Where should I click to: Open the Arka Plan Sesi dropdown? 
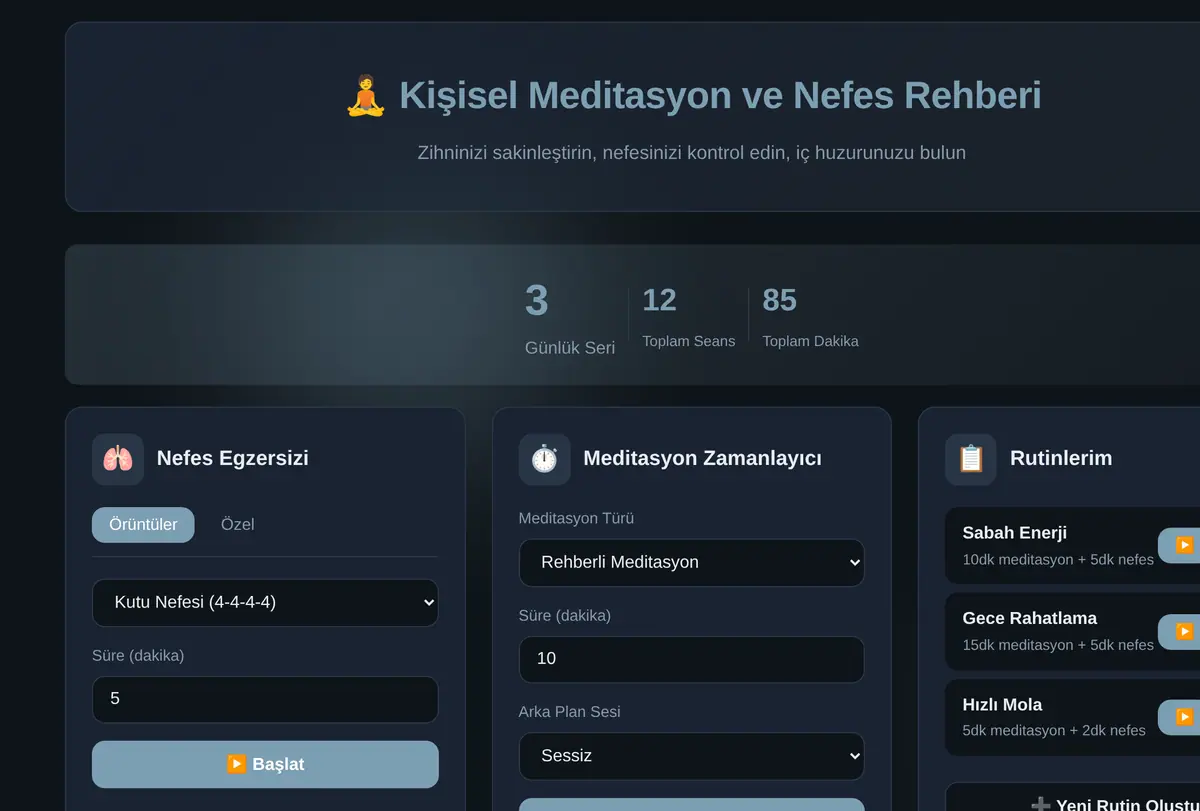coord(691,756)
